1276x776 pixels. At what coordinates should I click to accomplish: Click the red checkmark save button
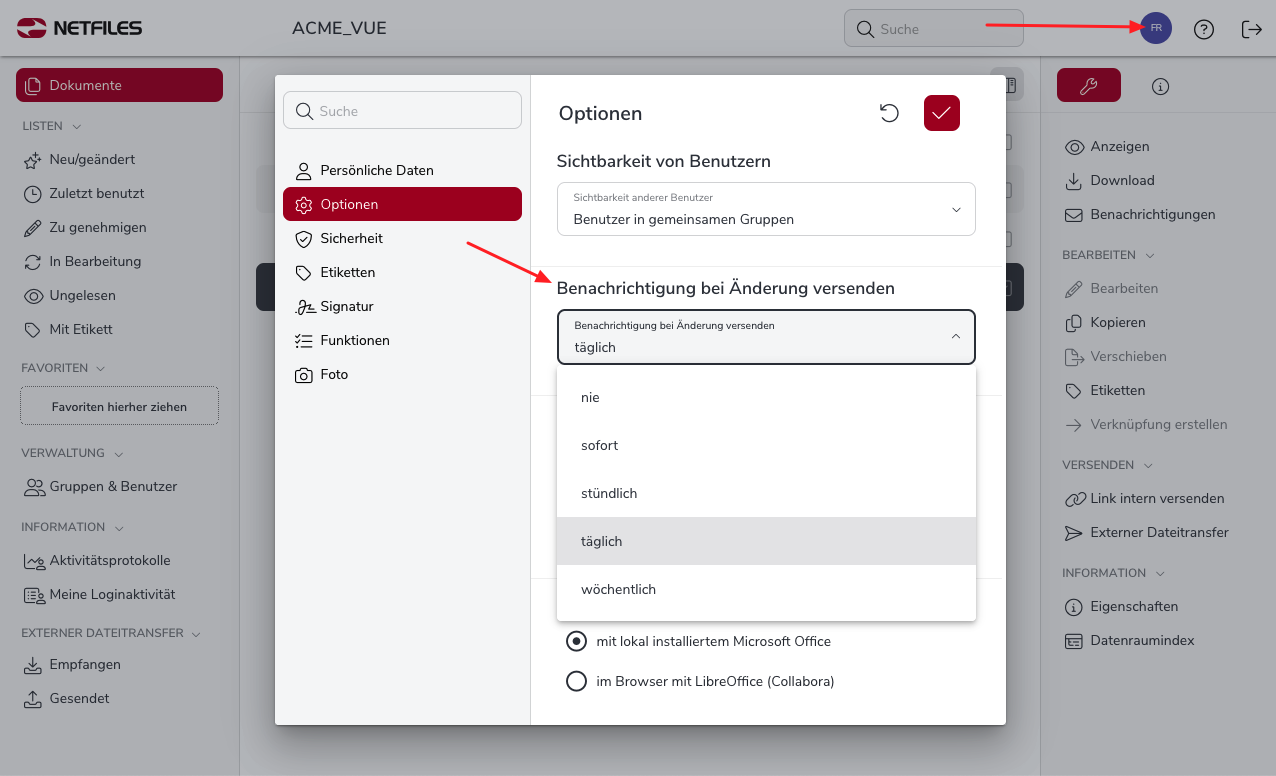[941, 113]
